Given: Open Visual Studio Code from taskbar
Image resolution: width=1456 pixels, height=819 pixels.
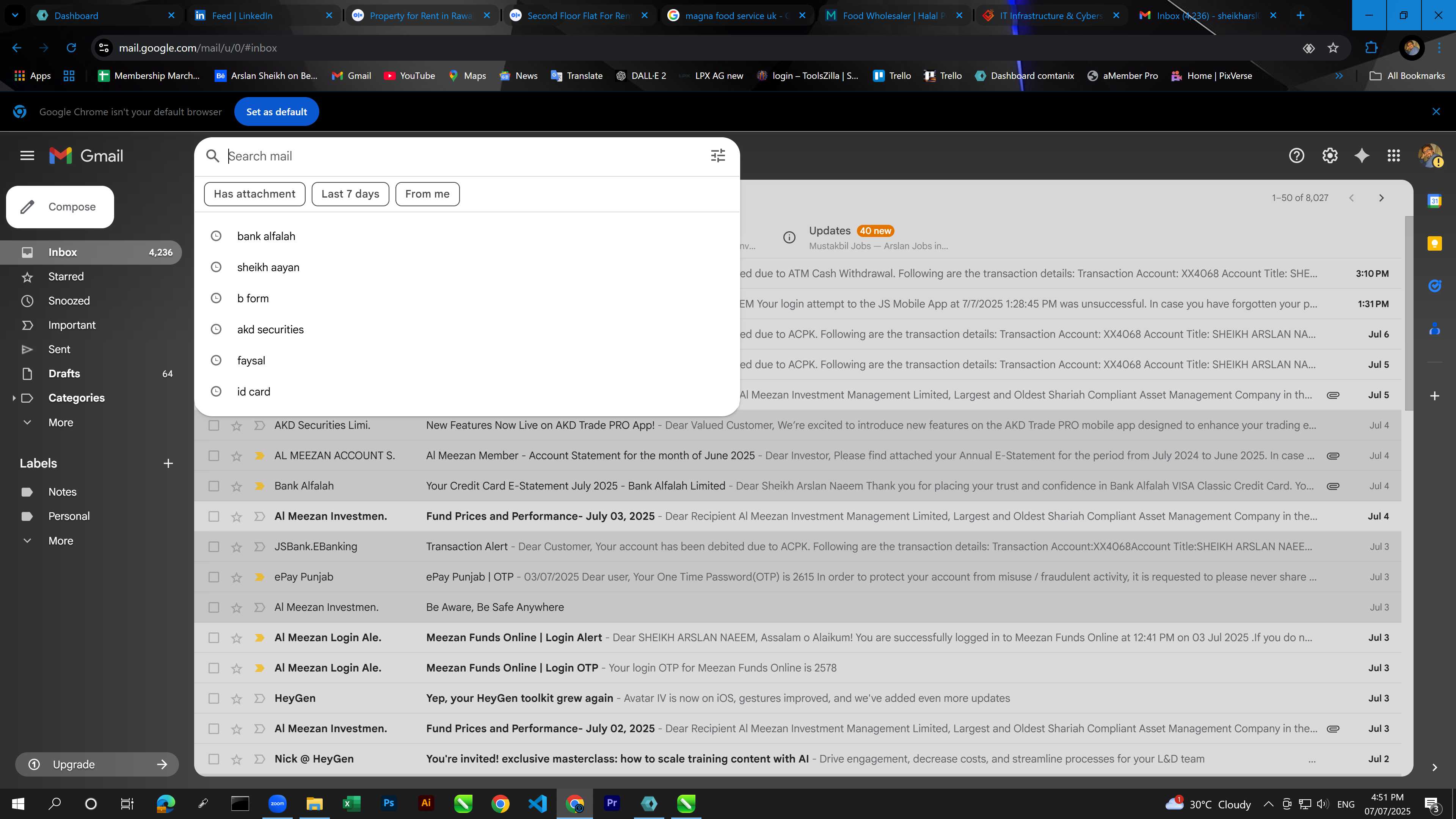Looking at the screenshot, I should pyautogui.click(x=538, y=803).
